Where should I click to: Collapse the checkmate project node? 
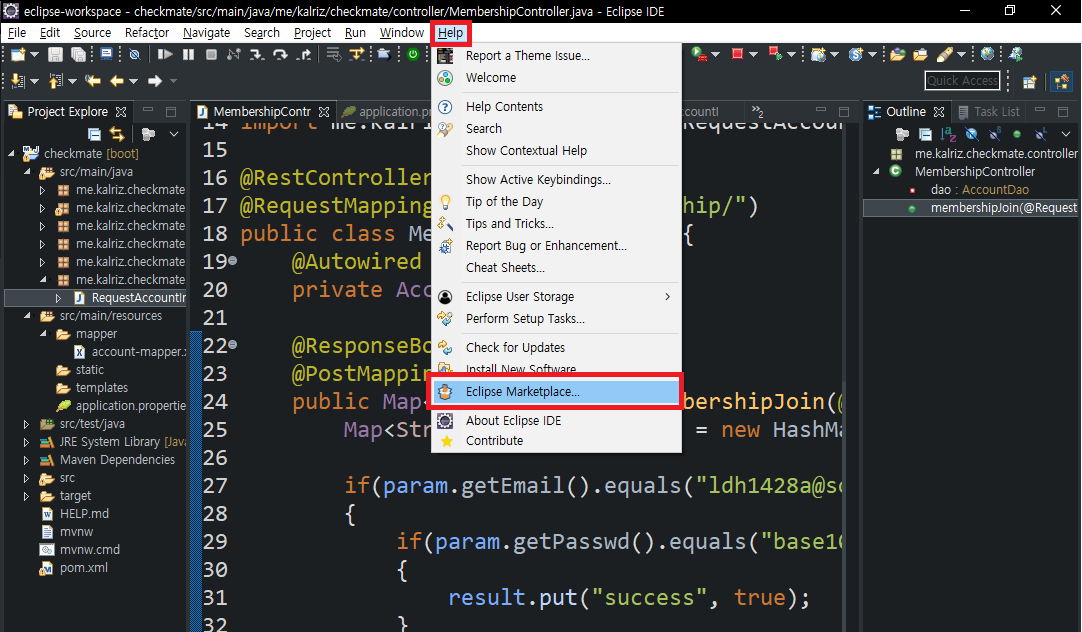[x=11, y=153]
